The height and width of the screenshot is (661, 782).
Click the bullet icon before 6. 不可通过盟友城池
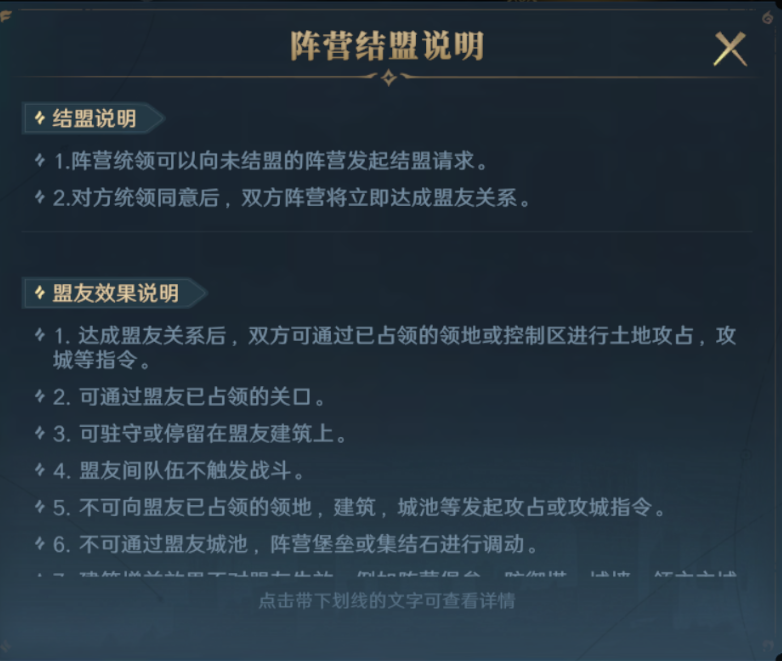coord(40,545)
